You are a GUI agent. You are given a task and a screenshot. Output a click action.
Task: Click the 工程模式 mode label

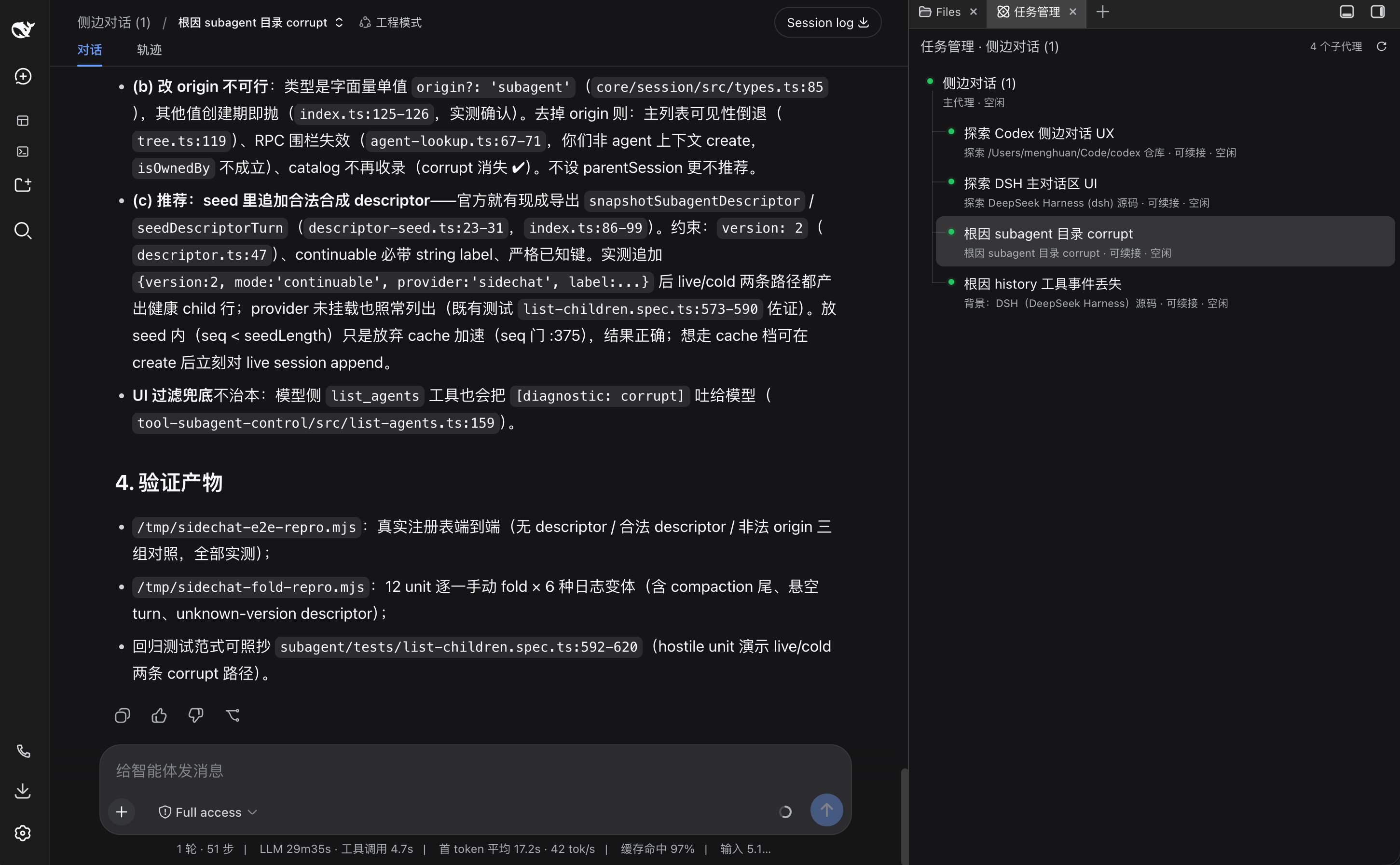tap(390, 22)
